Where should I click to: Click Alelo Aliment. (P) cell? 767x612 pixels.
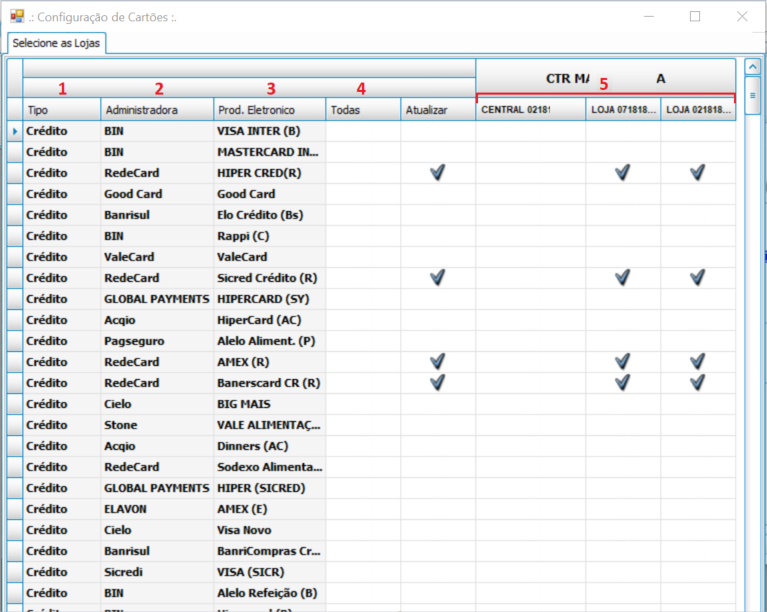click(270, 341)
